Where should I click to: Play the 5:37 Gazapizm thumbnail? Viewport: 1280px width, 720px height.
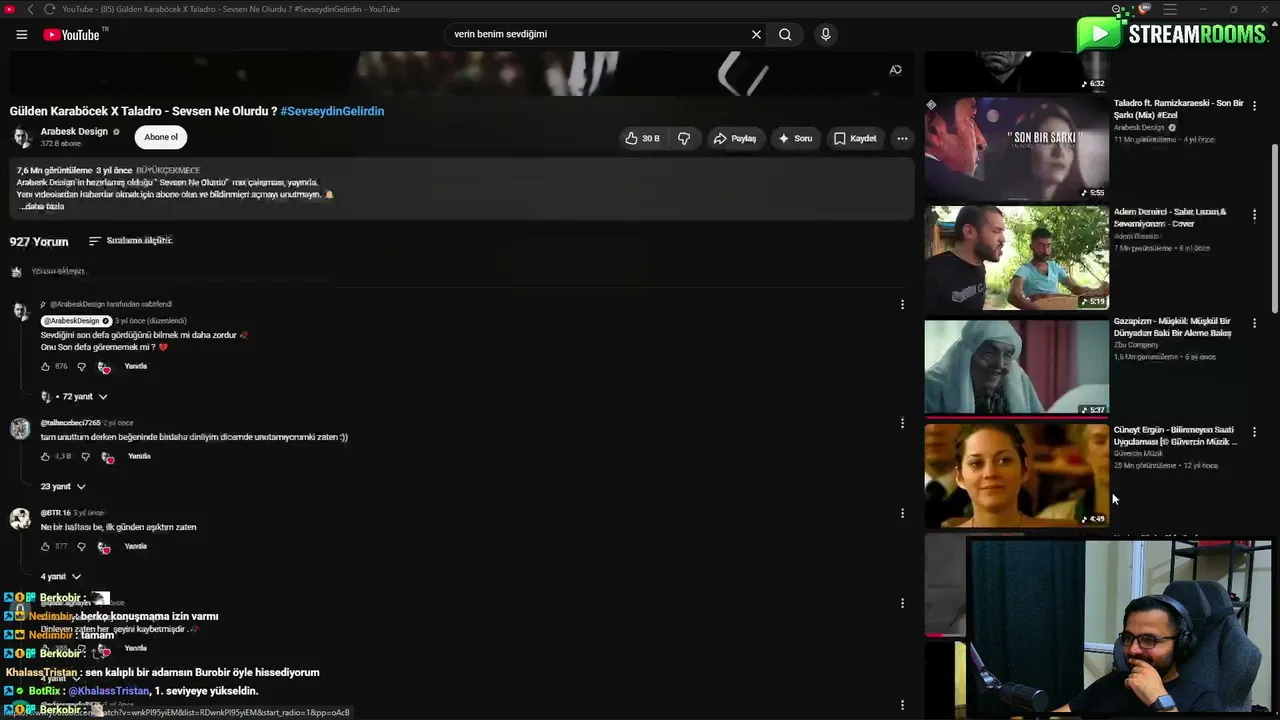1016,367
